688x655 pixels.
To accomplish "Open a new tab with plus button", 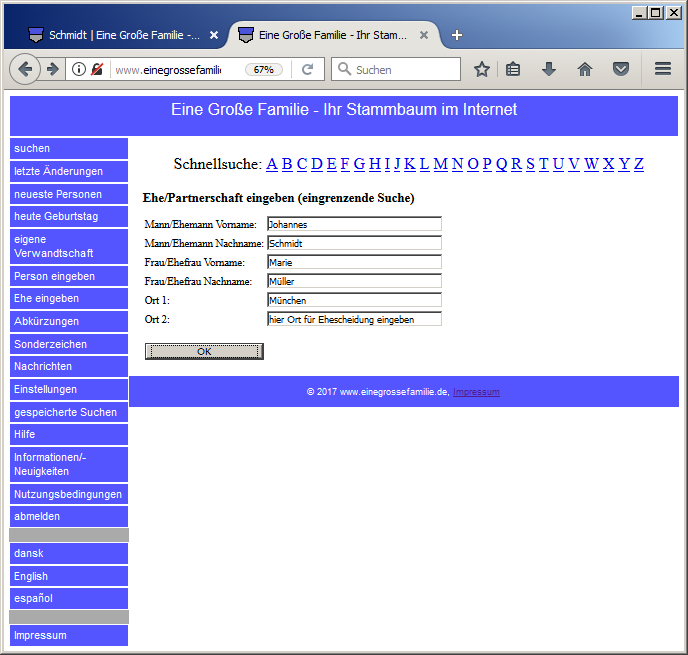I will 457,35.
